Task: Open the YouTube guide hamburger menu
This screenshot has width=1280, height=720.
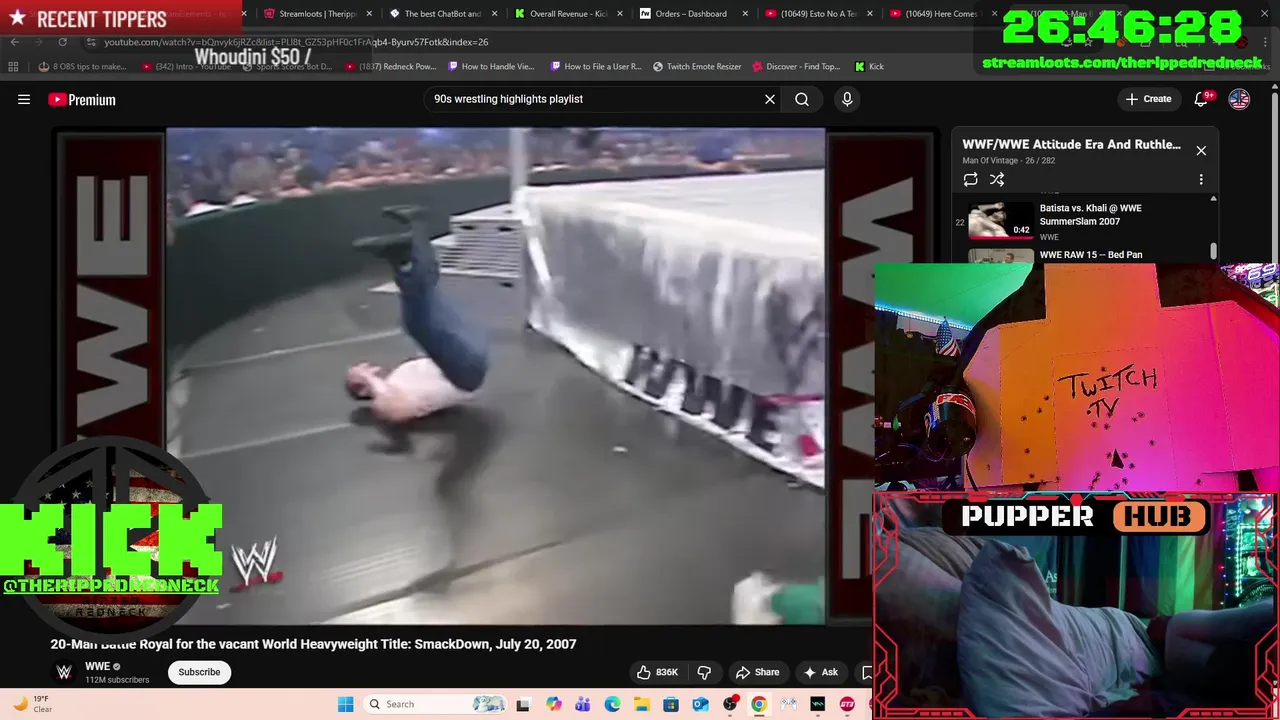Action: [24, 99]
